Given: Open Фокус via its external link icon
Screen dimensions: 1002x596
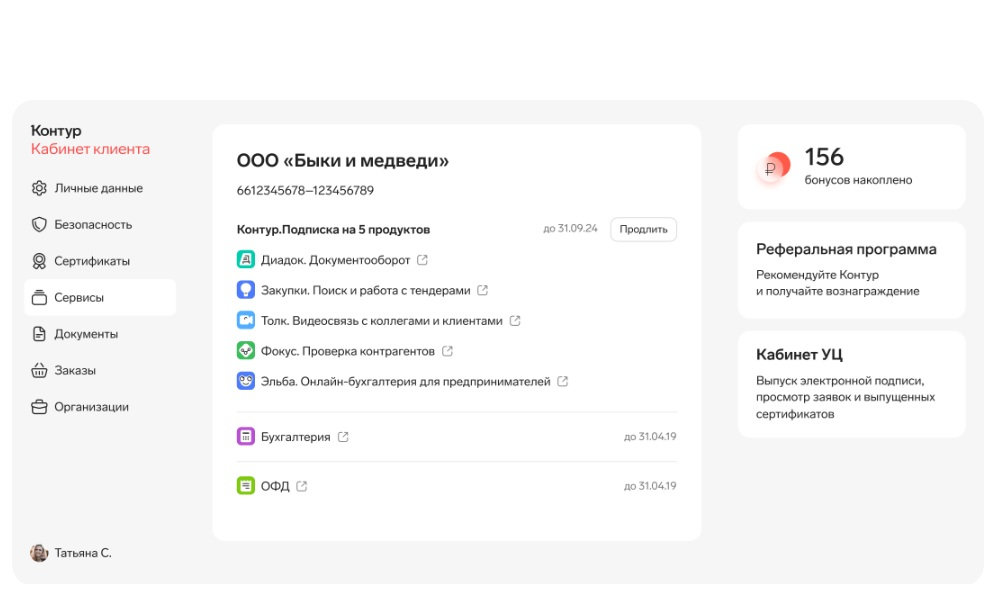Looking at the screenshot, I should point(447,351).
